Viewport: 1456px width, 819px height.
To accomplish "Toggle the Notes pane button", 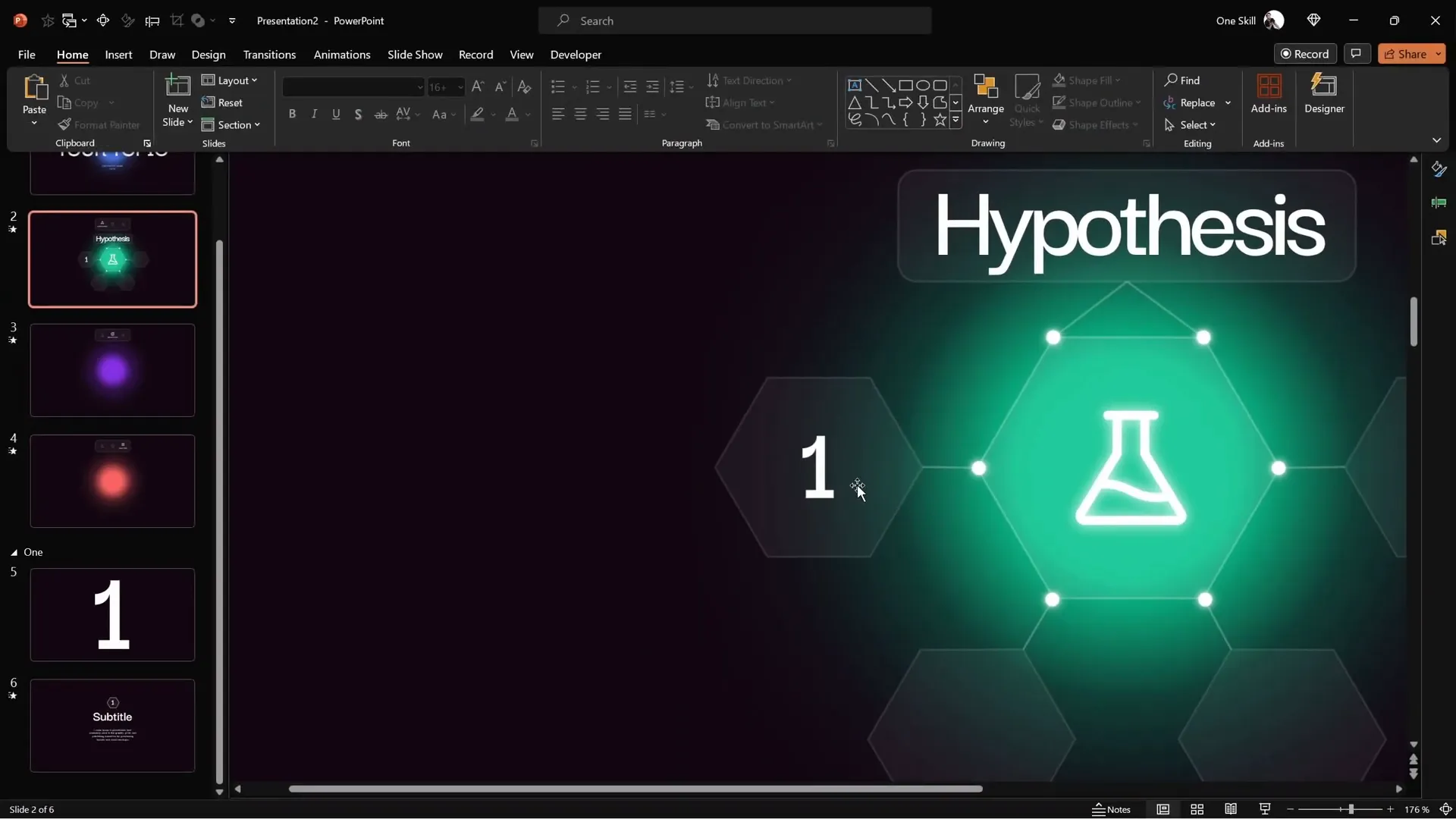I will [1112, 809].
